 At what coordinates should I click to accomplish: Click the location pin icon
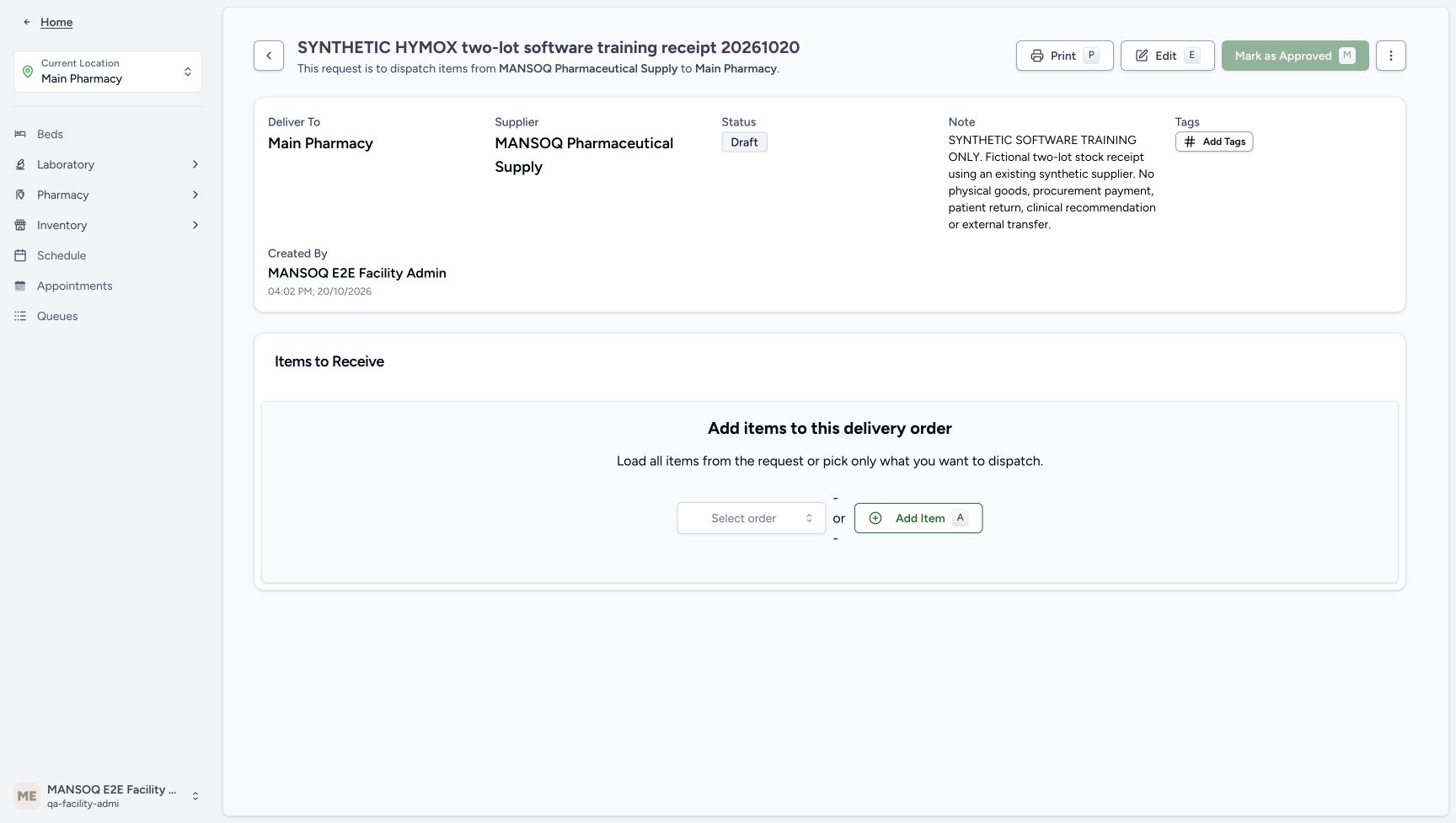[x=28, y=72]
